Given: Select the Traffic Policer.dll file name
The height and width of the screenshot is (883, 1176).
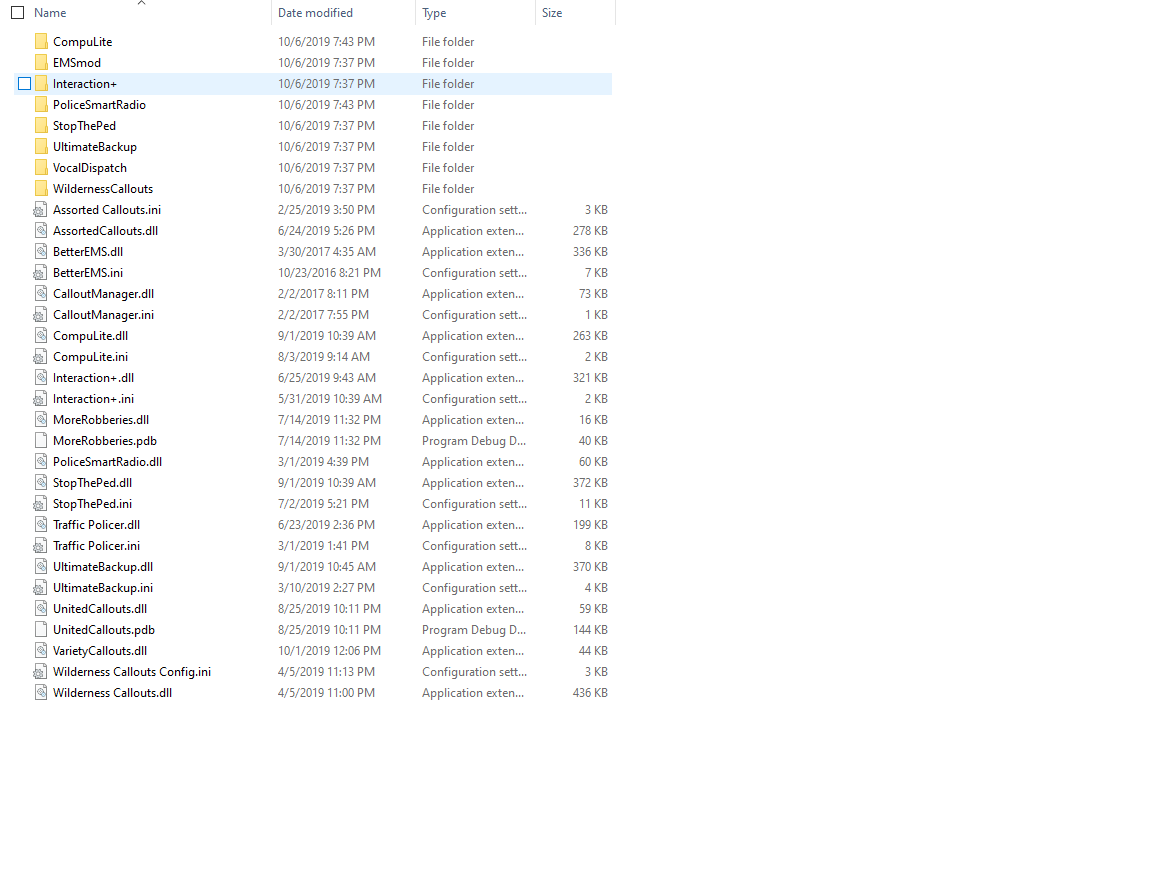Looking at the screenshot, I should tap(97, 524).
